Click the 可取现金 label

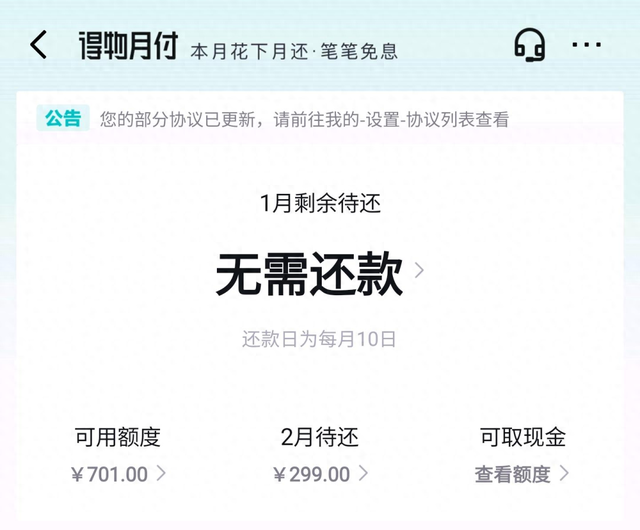click(x=523, y=437)
